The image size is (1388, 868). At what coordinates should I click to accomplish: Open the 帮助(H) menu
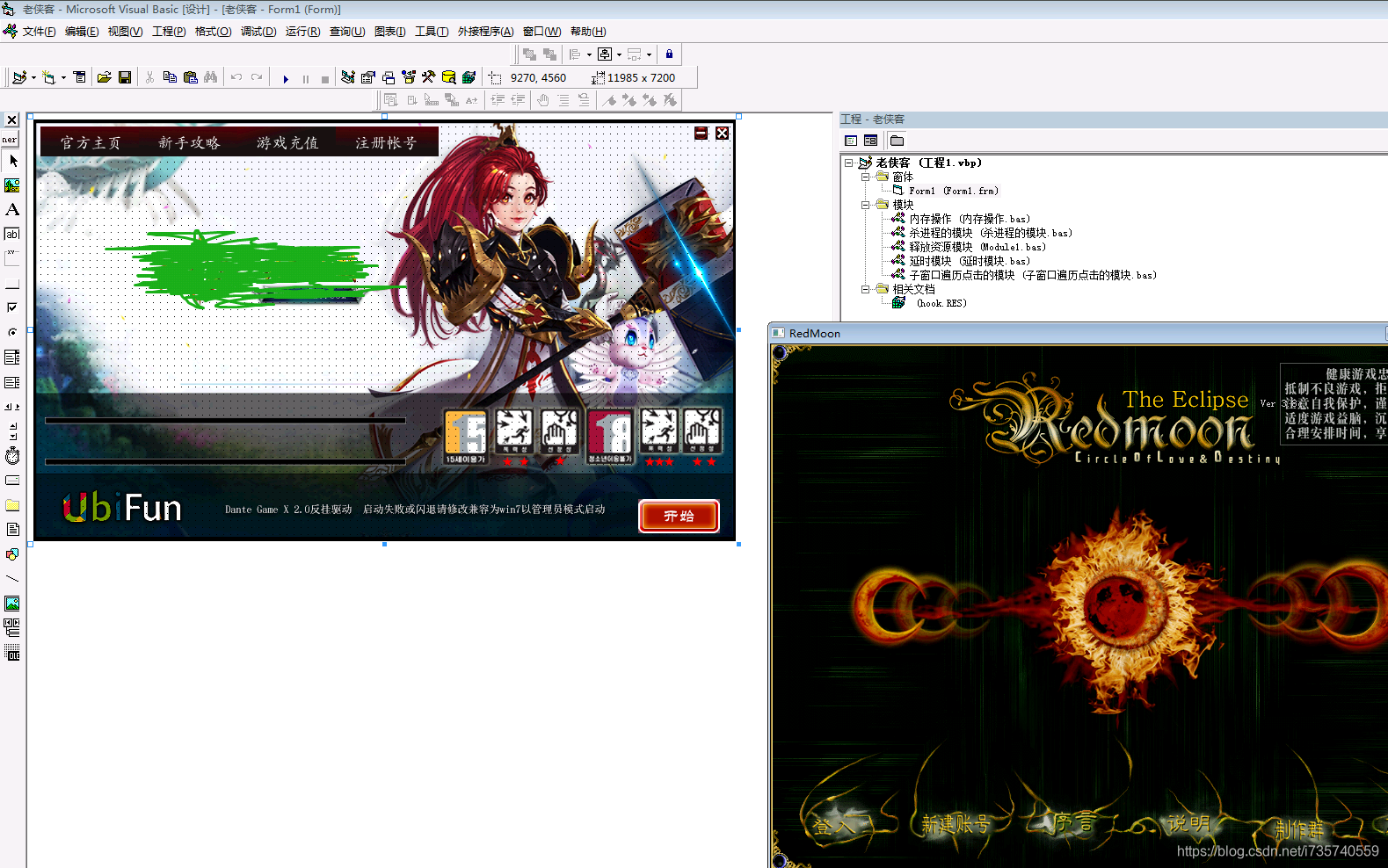coord(588,32)
